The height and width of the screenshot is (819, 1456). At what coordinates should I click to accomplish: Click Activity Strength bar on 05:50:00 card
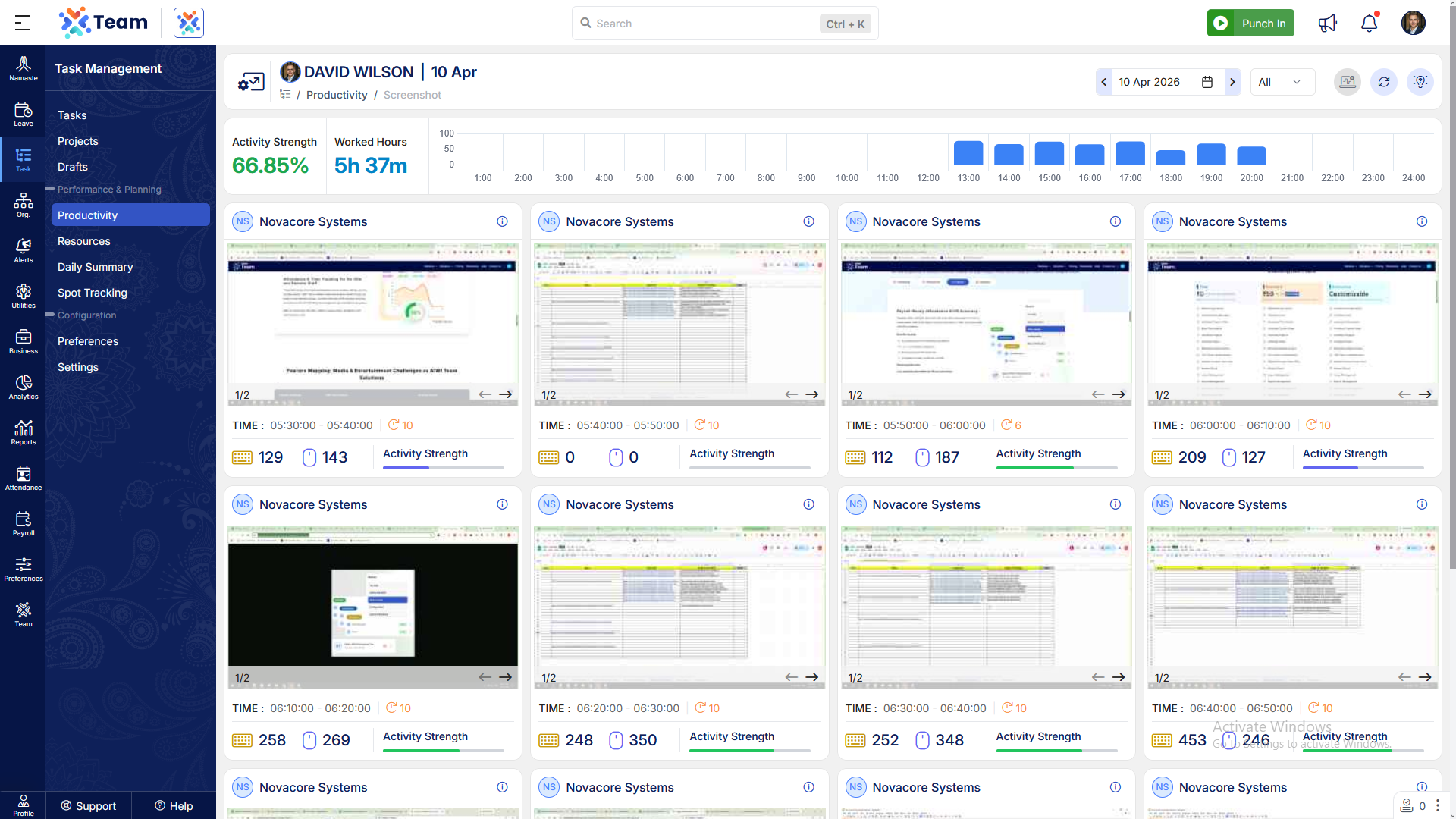pos(1056,468)
